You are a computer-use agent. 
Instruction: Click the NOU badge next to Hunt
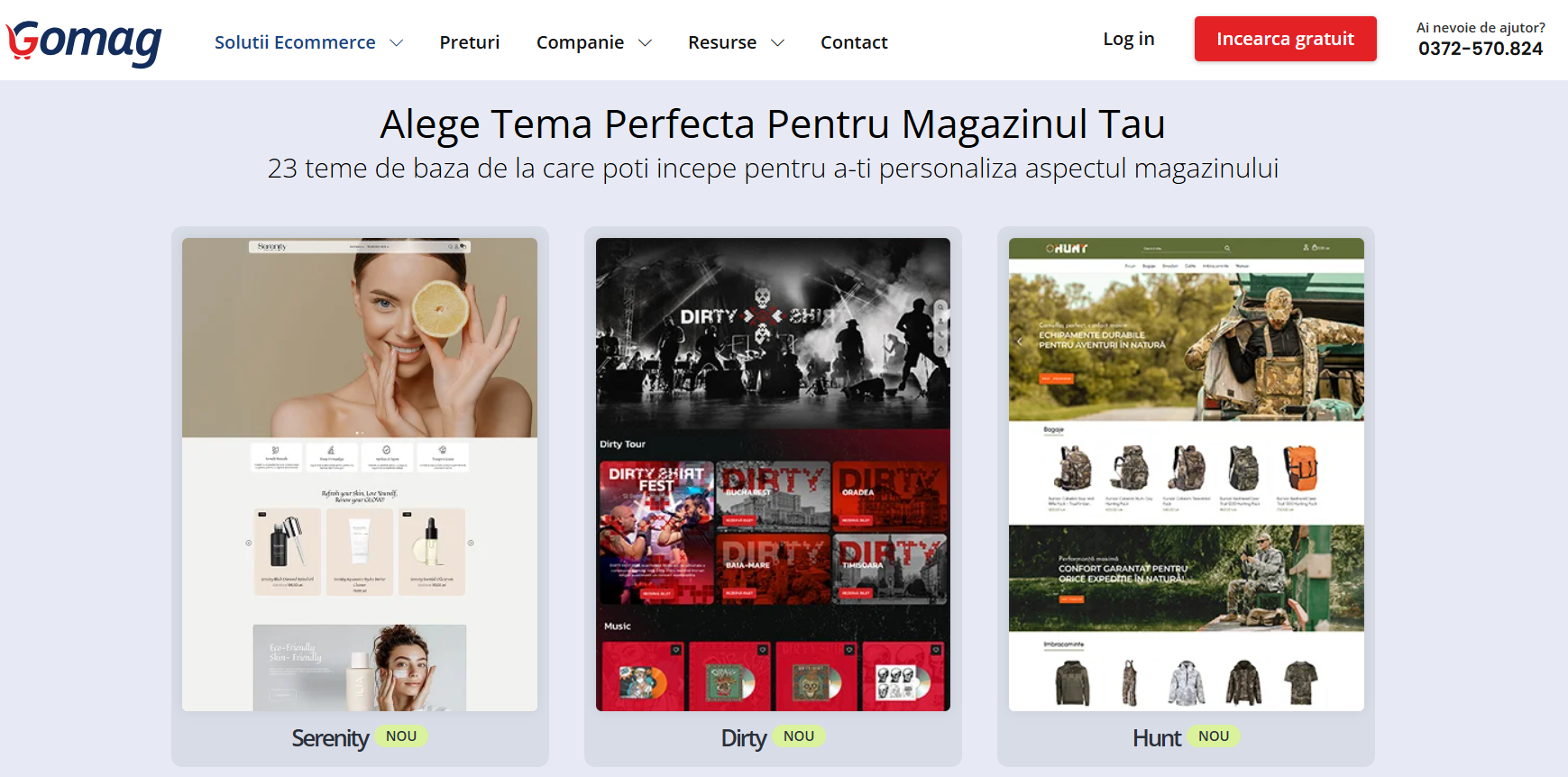pos(1214,736)
